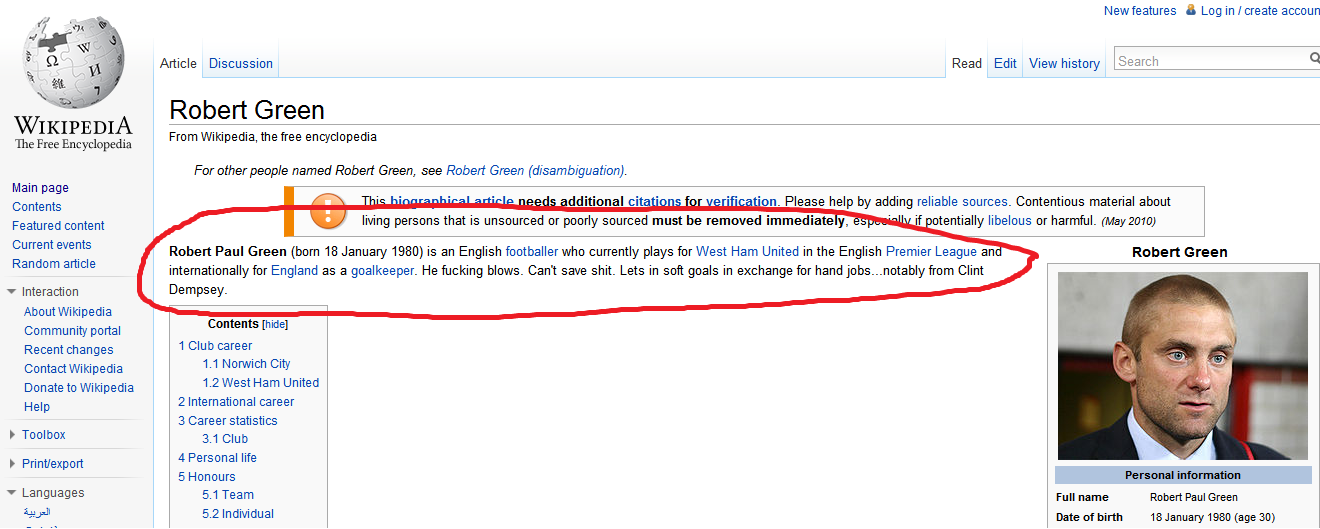Open the Edit tab
Image resolution: width=1320 pixels, height=529 pixels.
(1005, 63)
